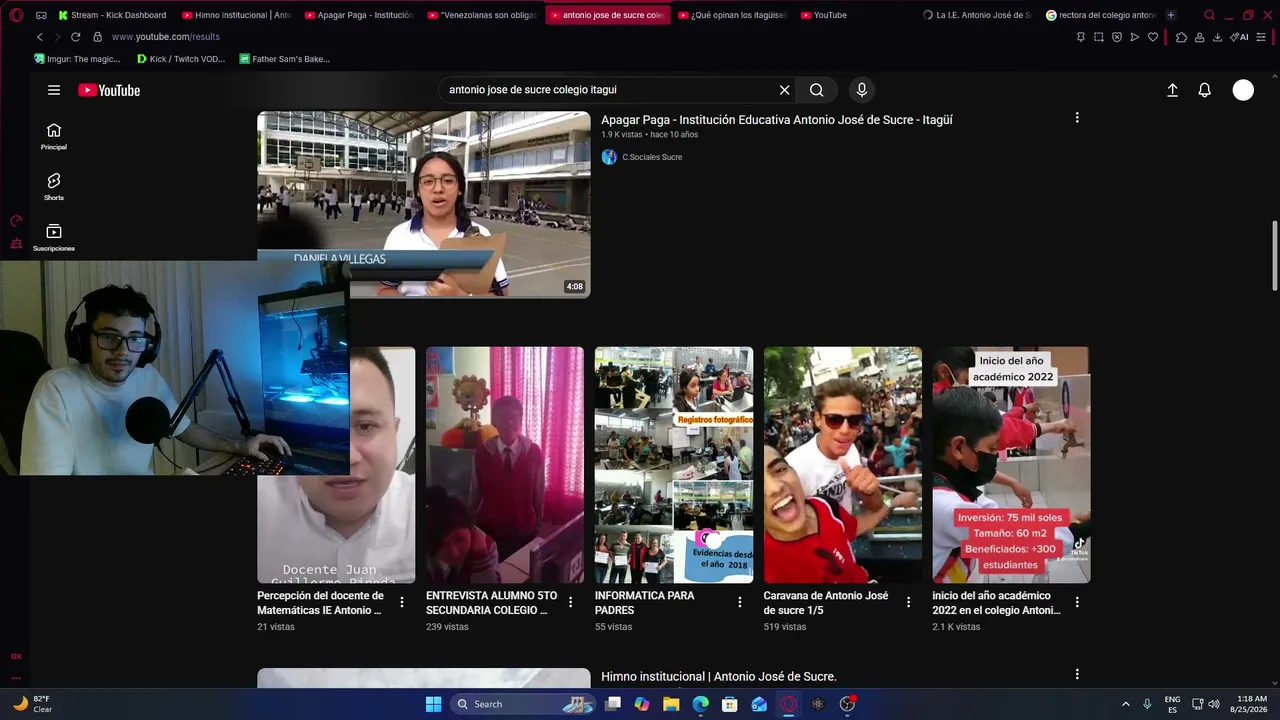Open the Windows Start menu
The width and height of the screenshot is (1280, 720).
tap(433, 704)
